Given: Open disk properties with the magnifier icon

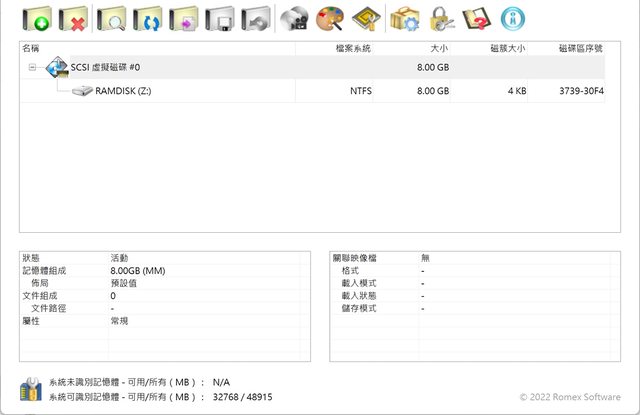Looking at the screenshot, I should pos(110,18).
